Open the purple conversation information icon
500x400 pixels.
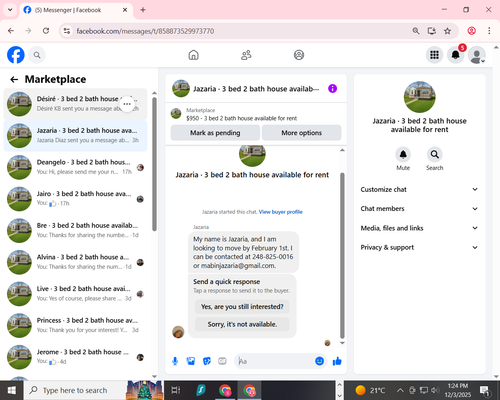tap(332, 89)
